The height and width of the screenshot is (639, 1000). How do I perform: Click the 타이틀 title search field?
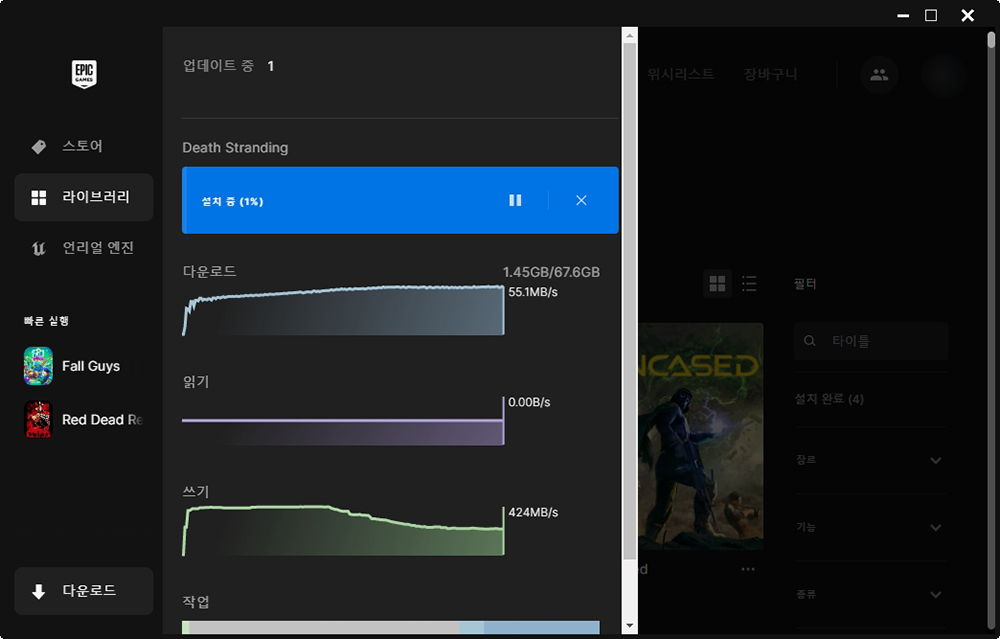tap(871, 341)
